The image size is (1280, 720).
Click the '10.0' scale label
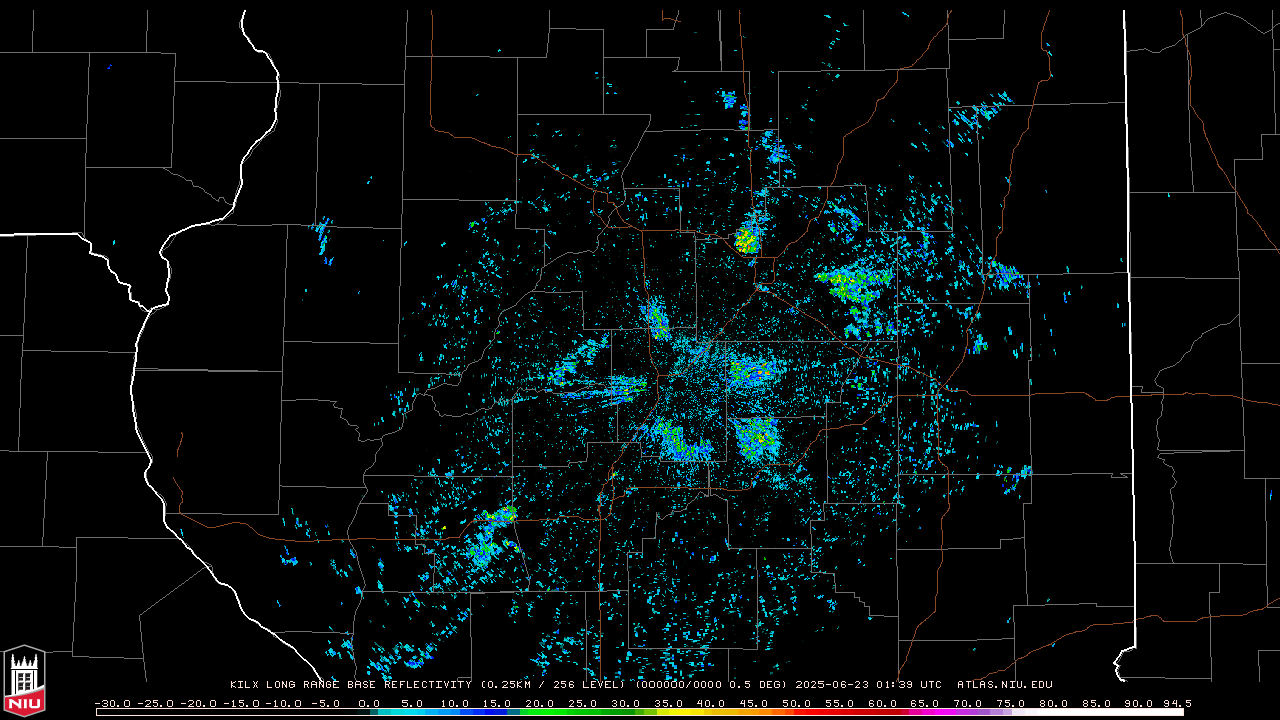click(454, 704)
